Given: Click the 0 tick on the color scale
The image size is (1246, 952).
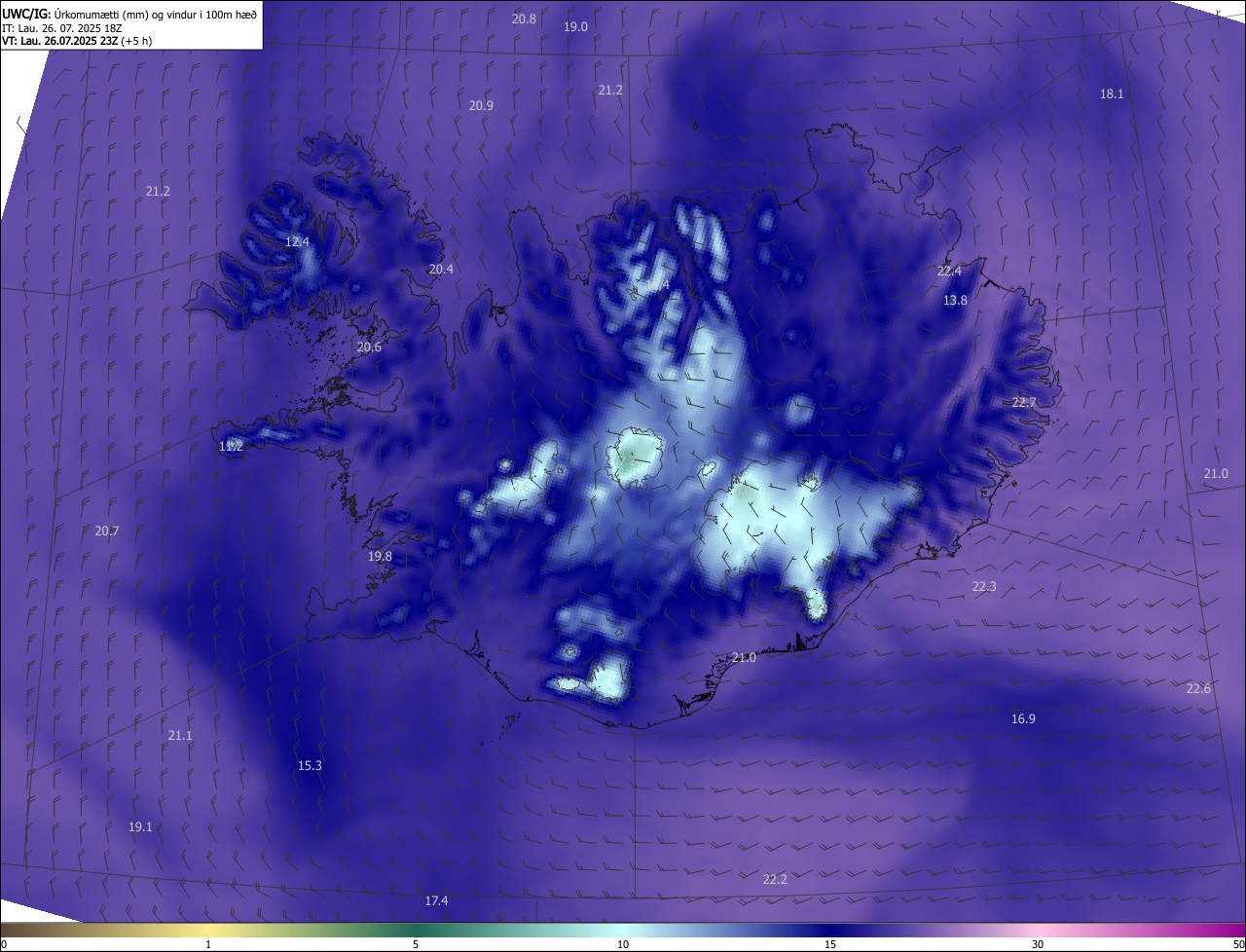Looking at the screenshot, I should pyautogui.click(x=4, y=945).
